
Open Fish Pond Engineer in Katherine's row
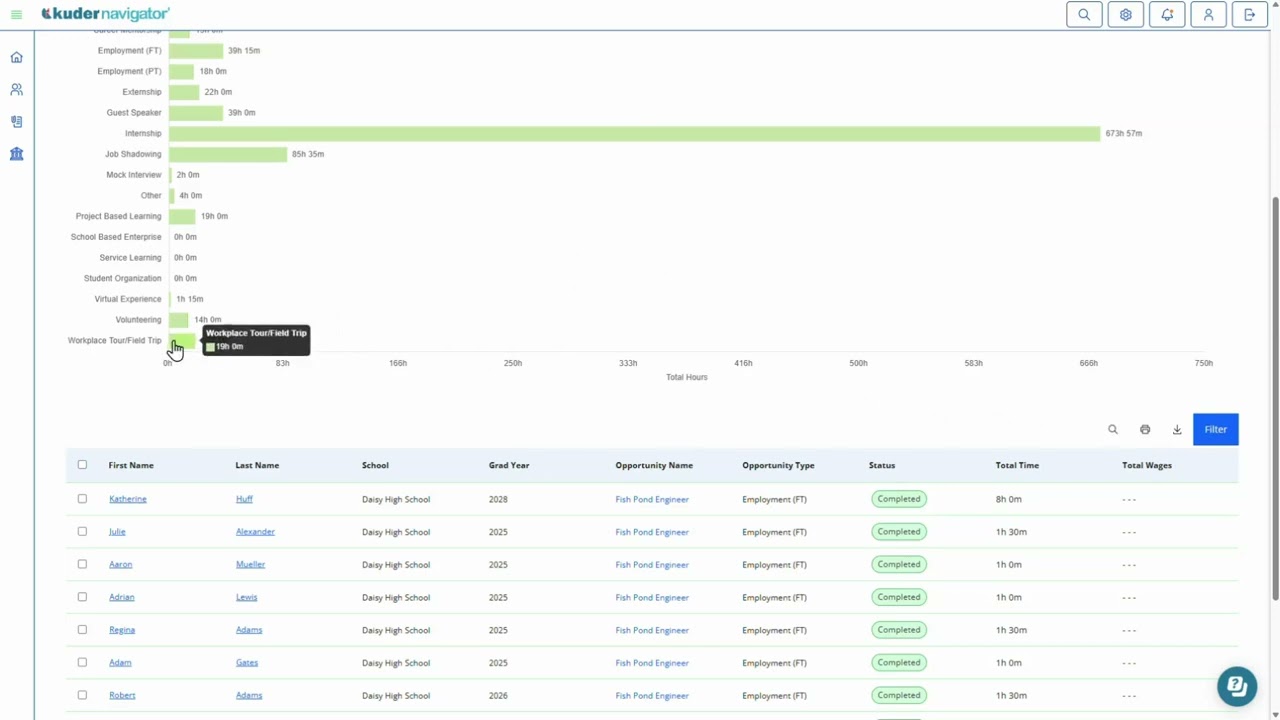point(652,499)
